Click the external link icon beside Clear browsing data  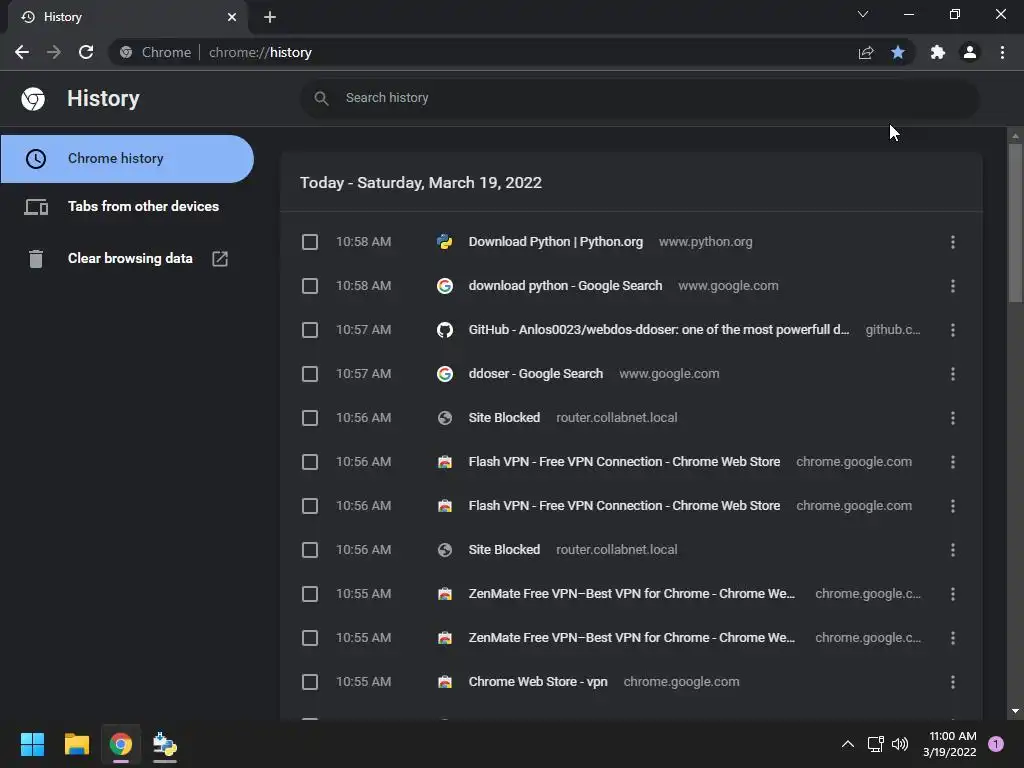click(220, 259)
